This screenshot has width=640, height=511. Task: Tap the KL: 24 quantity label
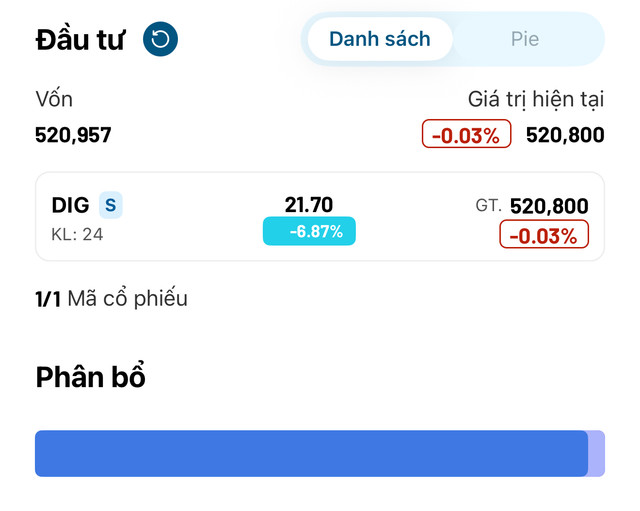[77, 235]
